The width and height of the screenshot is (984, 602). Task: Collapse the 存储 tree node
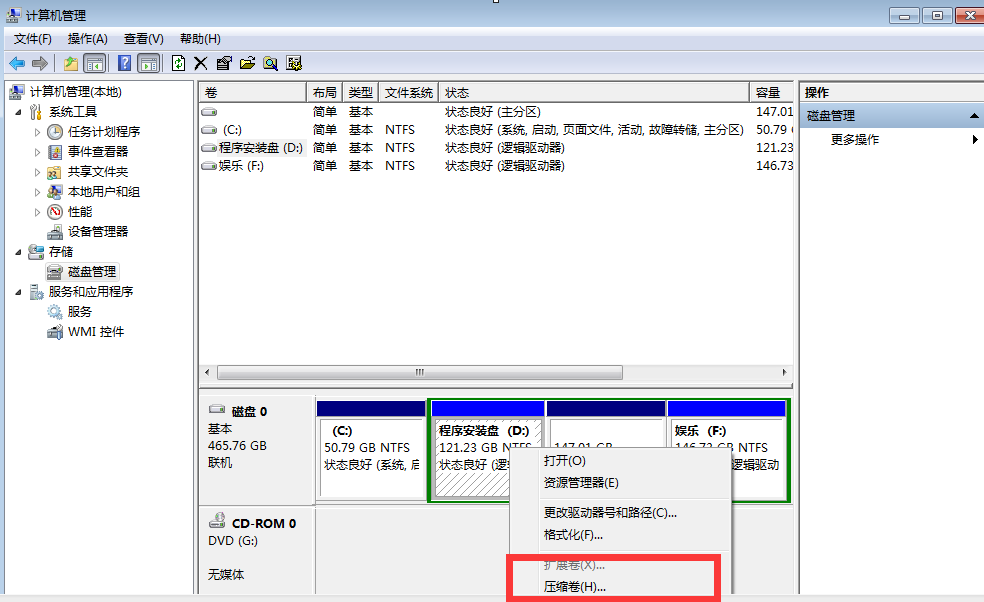pyautogui.click(x=19, y=252)
